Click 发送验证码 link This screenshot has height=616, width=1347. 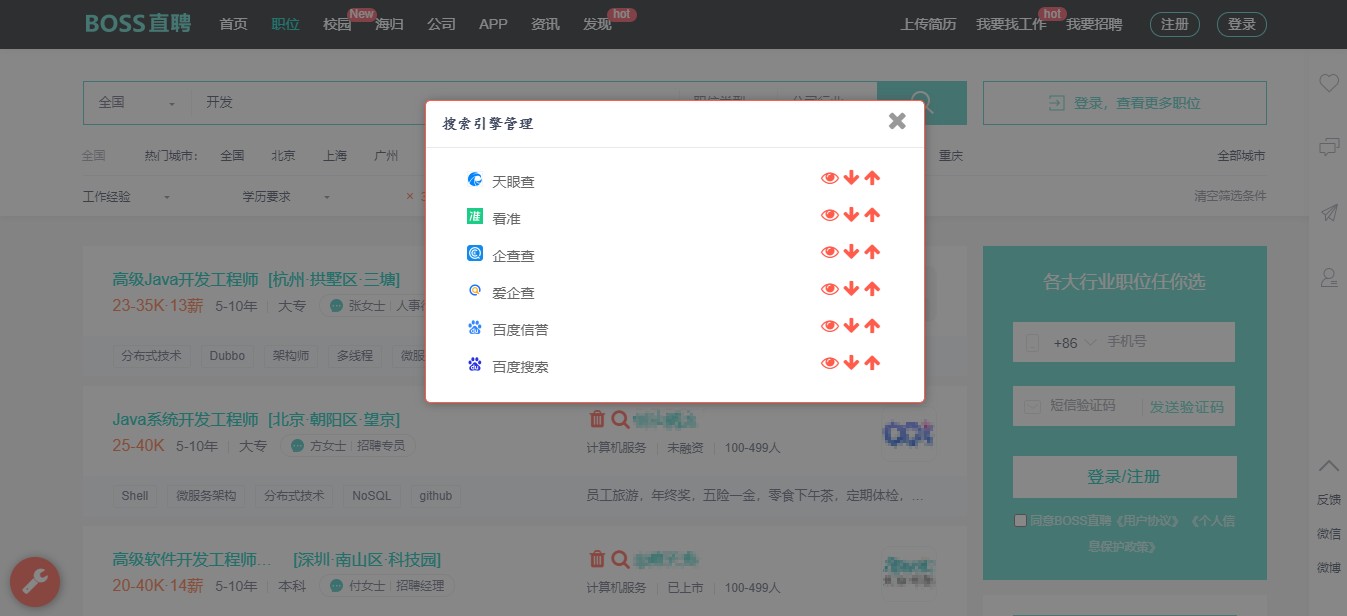click(x=1186, y=407)
